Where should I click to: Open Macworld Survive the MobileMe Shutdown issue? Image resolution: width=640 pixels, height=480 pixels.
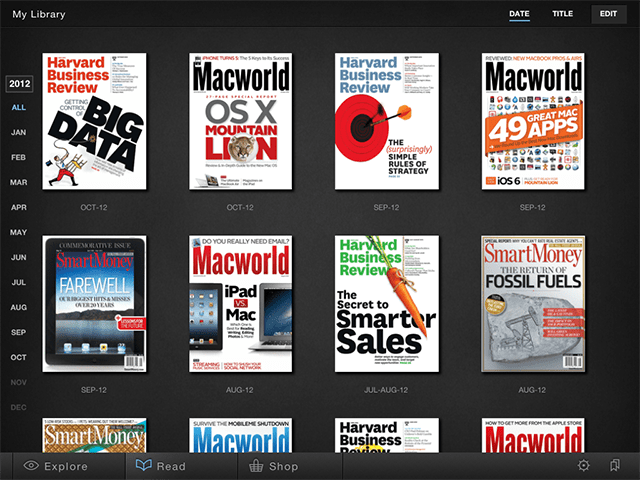(240, 435)
